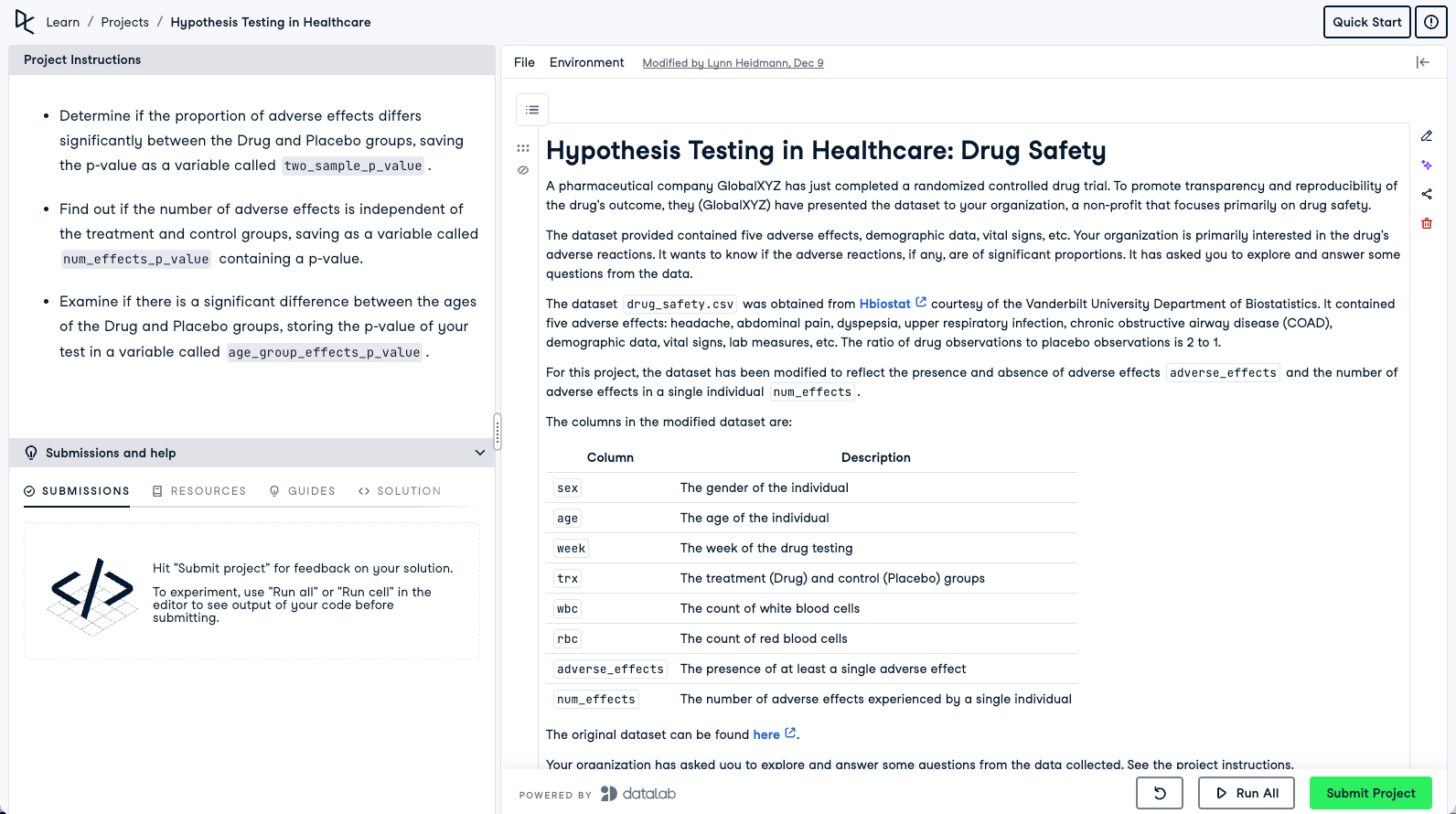Image resolution: width=1456 pixels, height=814 pixels.
Task: Delete the cell with trash icon
Action: 1427,223
